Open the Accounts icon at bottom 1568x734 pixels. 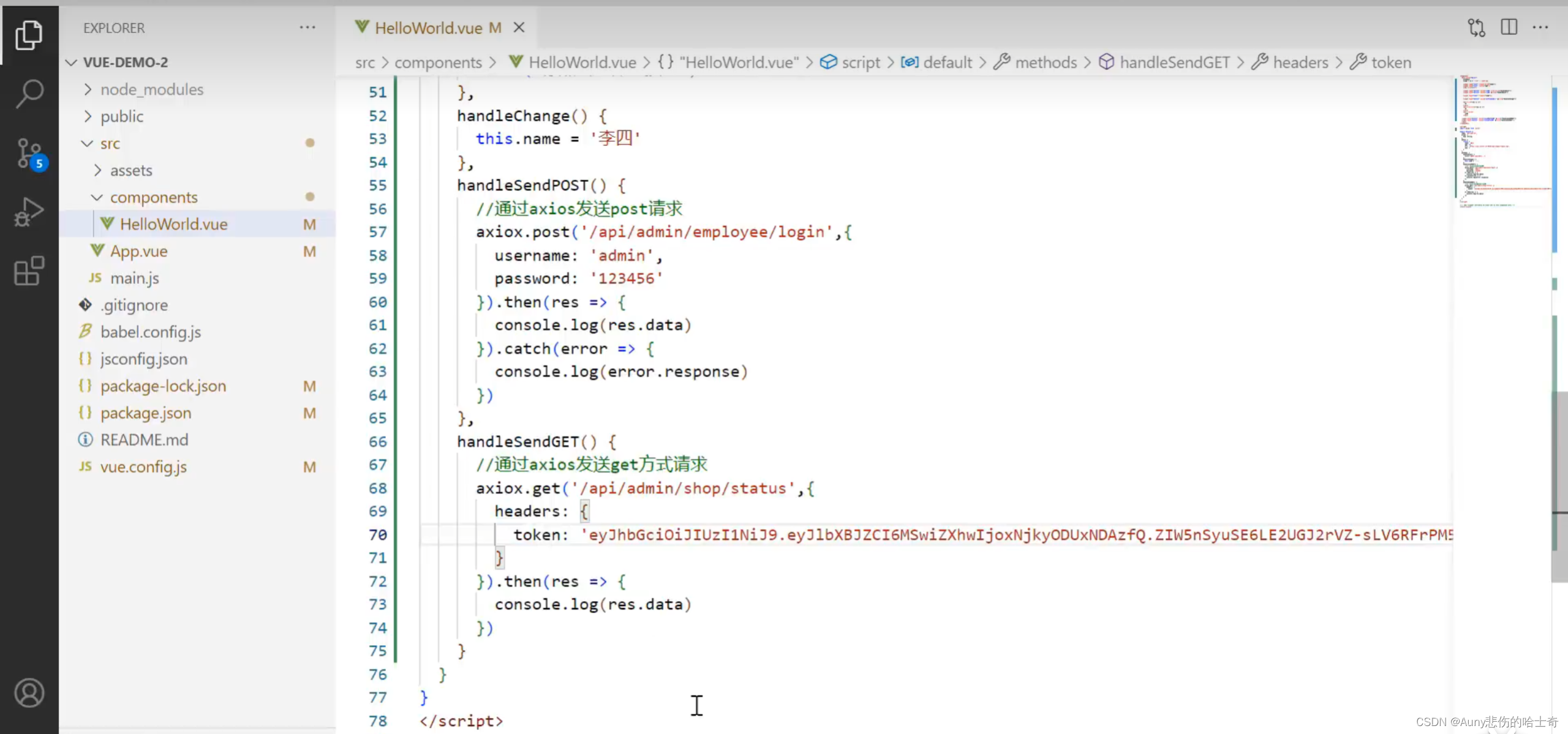pyautogui.click(x=29, y=692)
